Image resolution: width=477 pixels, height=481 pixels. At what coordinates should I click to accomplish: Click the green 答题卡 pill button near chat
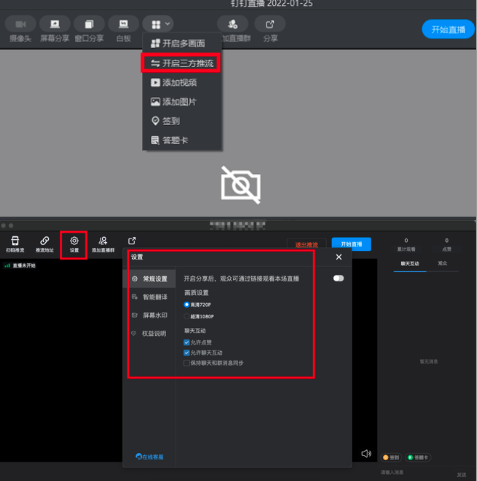point(418,457)
